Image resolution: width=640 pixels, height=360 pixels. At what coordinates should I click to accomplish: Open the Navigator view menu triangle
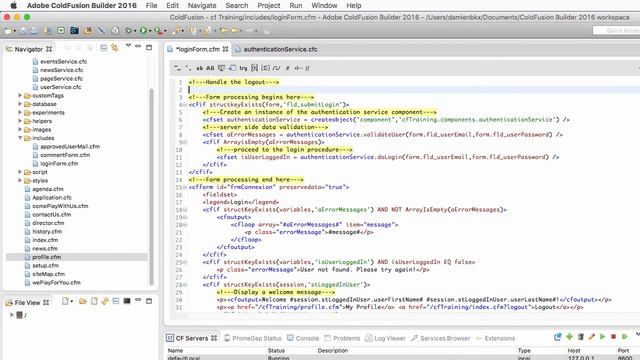coord(128,46)
